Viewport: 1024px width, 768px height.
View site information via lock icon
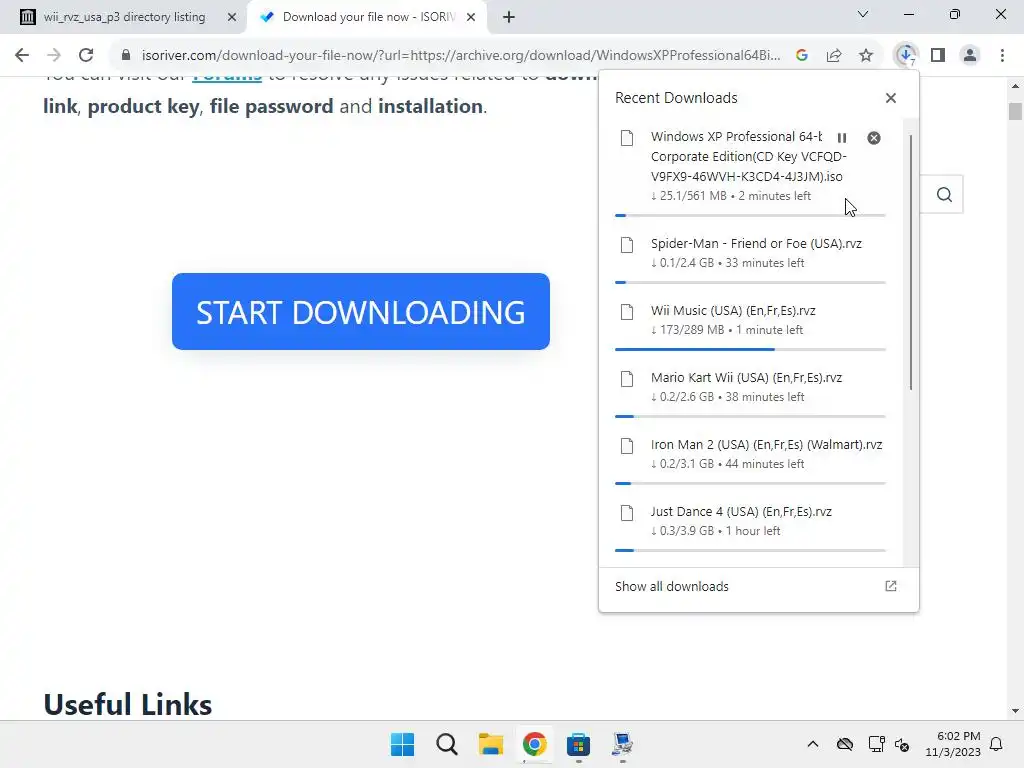click(126, 55)
